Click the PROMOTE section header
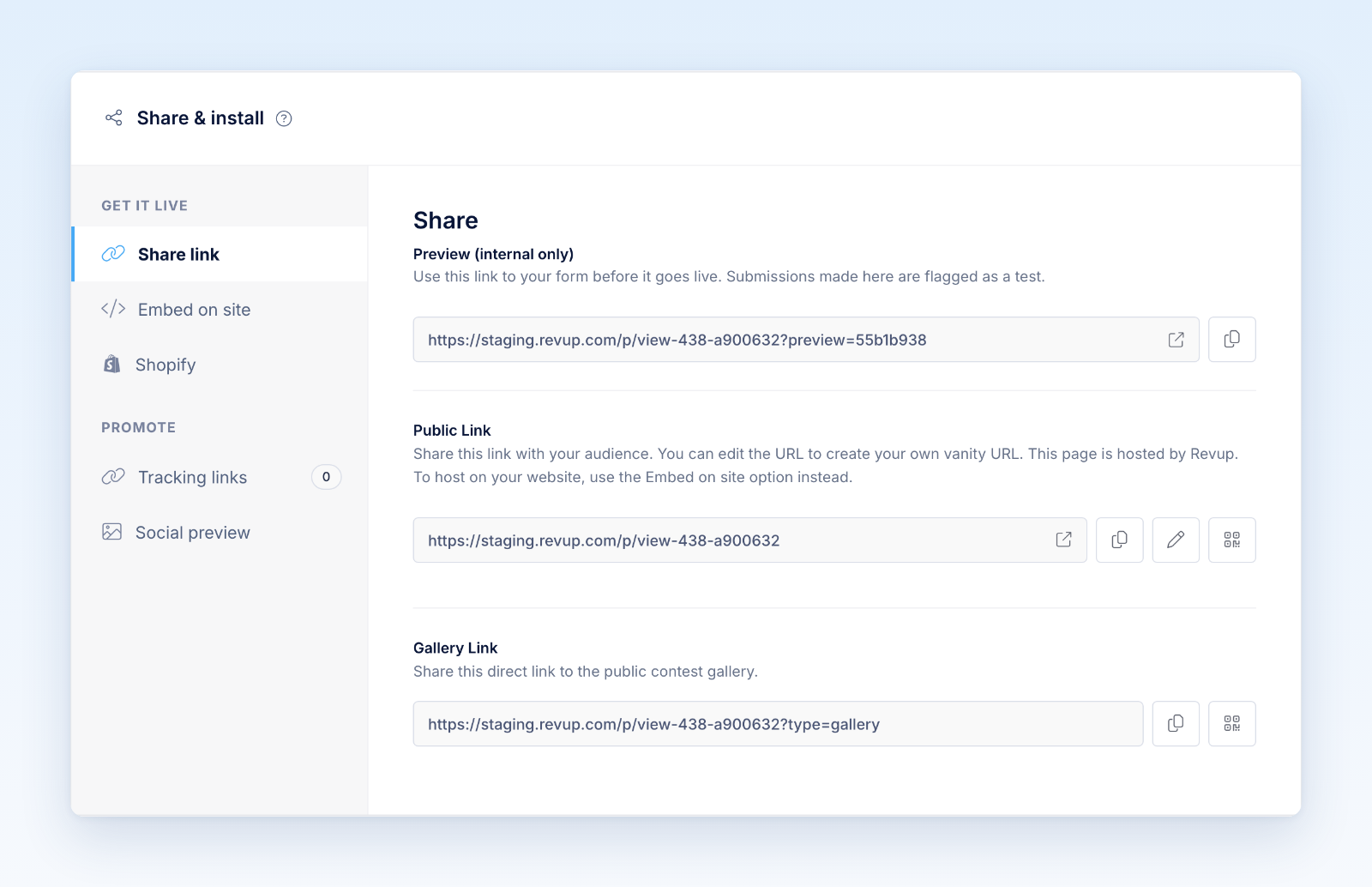Image resolution: width=1372 pixels, height=887 pixels. (x=138, y=427)
